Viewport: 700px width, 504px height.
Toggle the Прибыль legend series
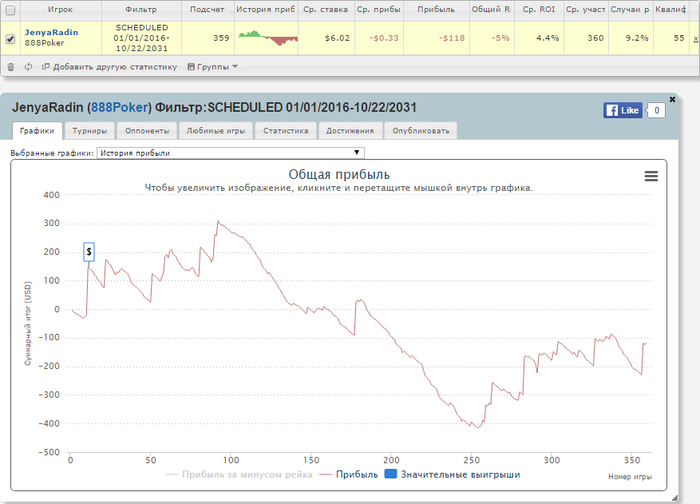[349, 475]
